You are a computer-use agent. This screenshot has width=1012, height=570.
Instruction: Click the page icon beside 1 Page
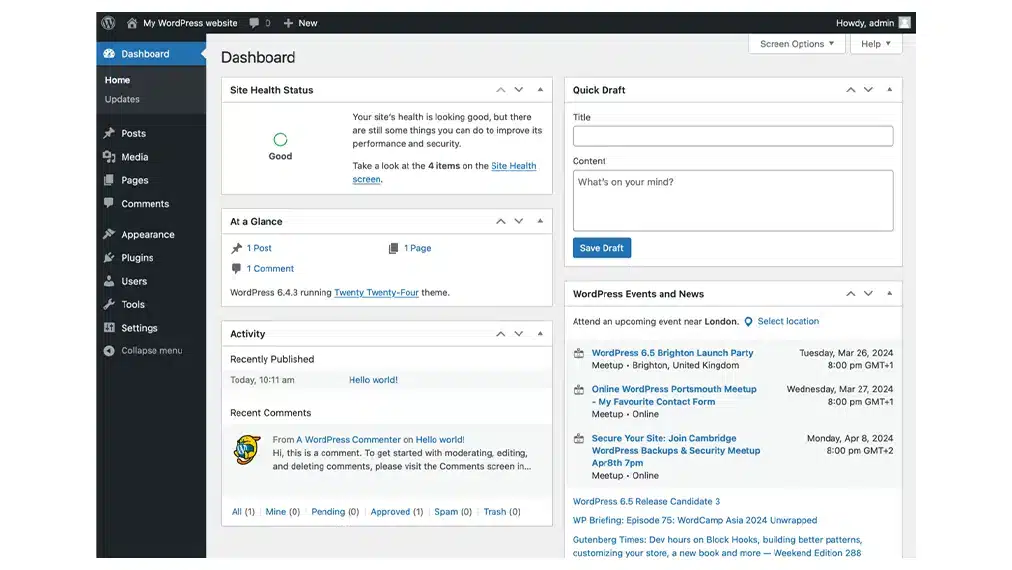393,248
